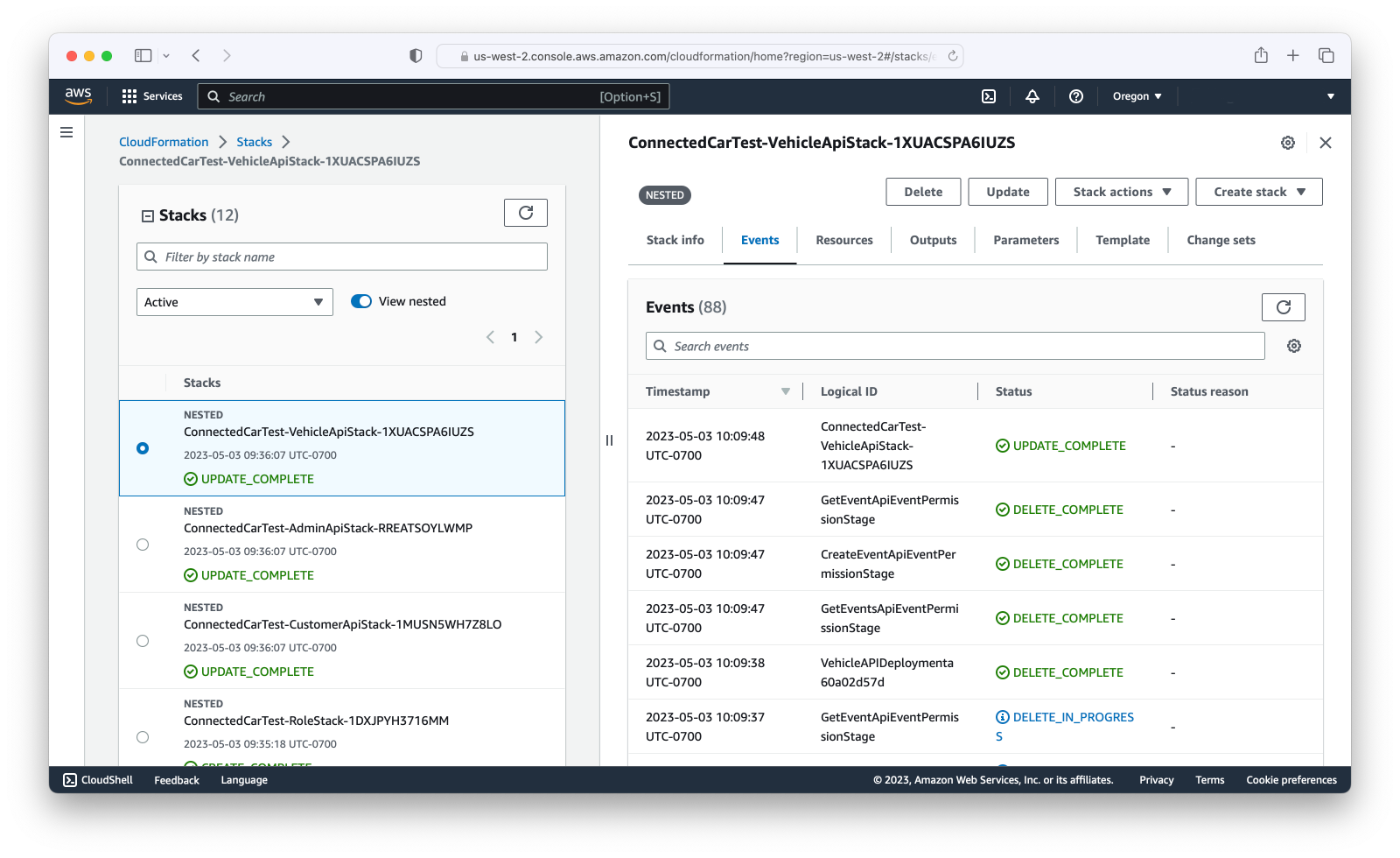This screenshot has width=1400, height=858.
Task: Open the Stack actions dropdown
Action: tap(1122, 192)
